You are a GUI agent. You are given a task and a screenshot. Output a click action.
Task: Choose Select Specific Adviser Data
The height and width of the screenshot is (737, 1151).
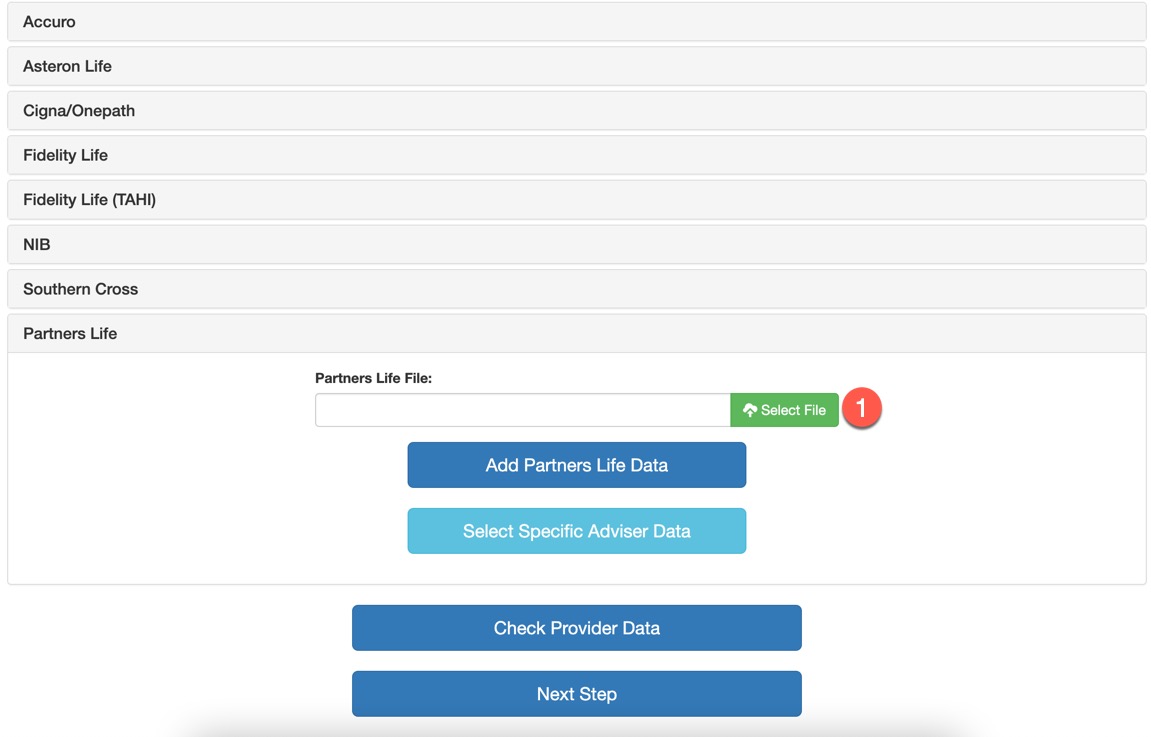tap(576, 531)
